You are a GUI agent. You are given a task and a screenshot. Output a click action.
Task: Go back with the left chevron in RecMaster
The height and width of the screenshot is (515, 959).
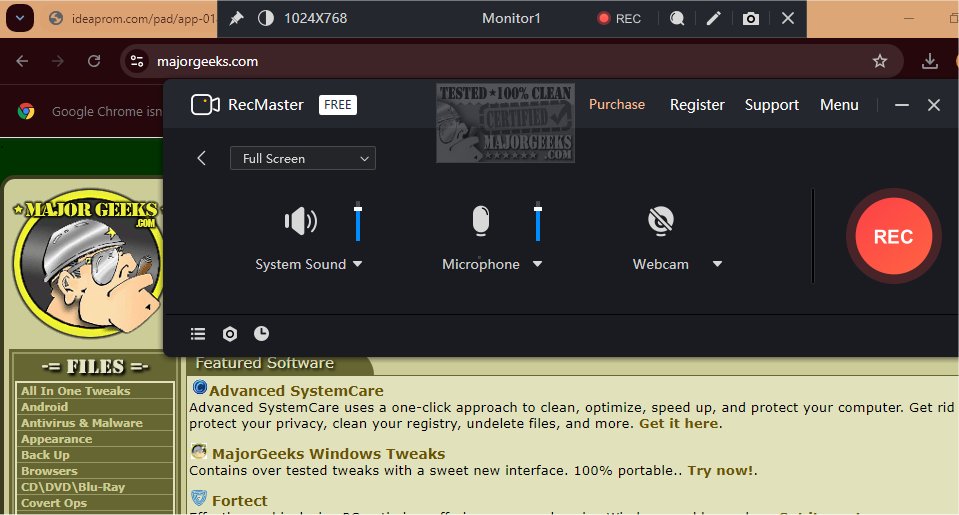pos(201,158)
